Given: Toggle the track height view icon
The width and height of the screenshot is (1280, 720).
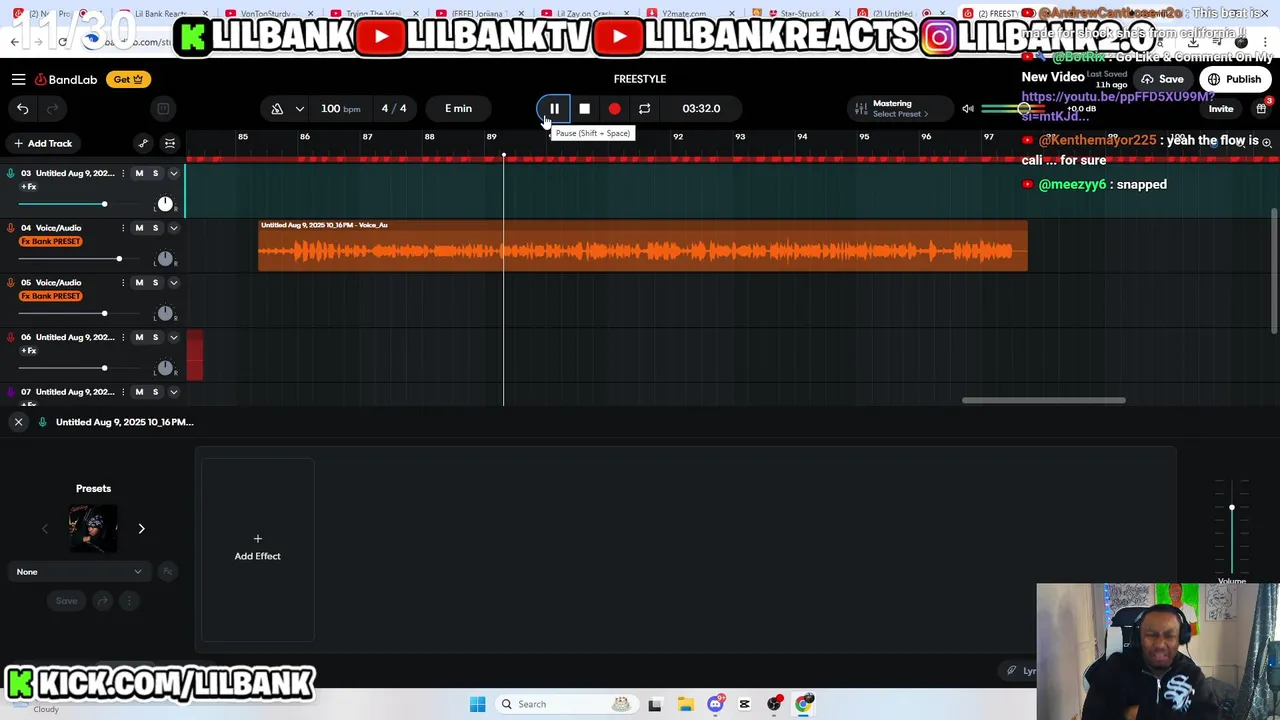Looking at the screenshot, I should (170, 143).
